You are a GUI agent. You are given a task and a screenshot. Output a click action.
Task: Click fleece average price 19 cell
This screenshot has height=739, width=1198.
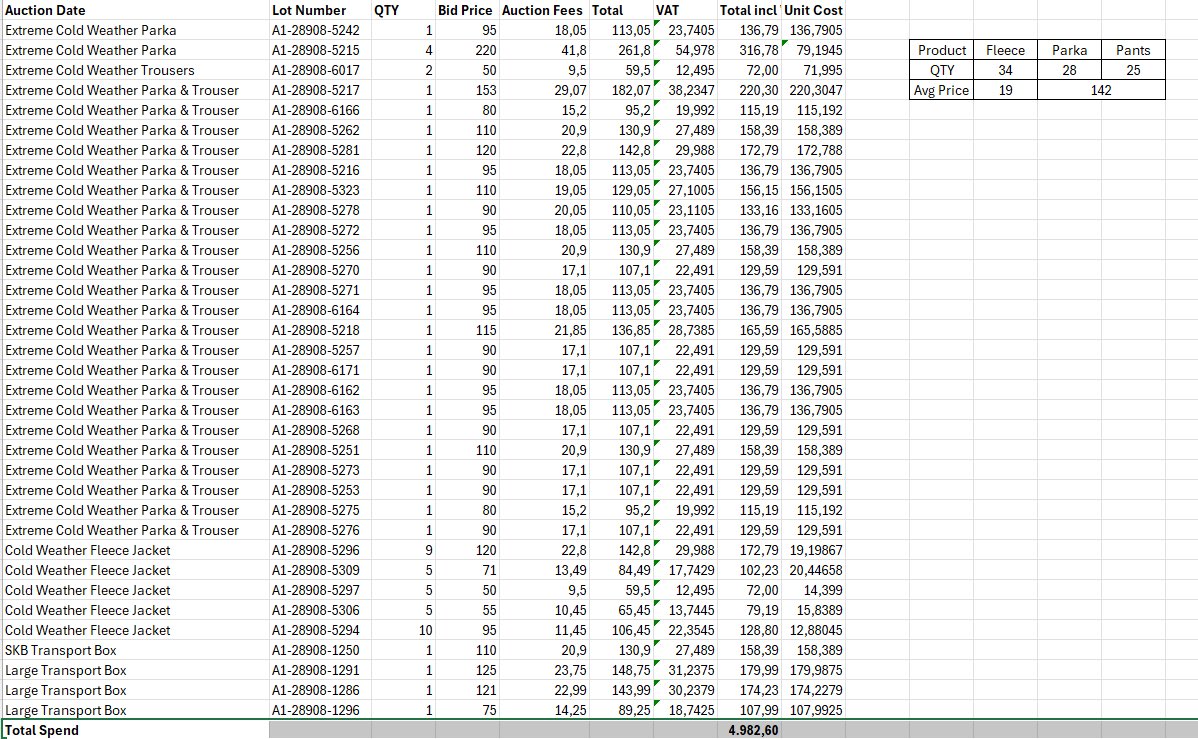pos(1005,90)
